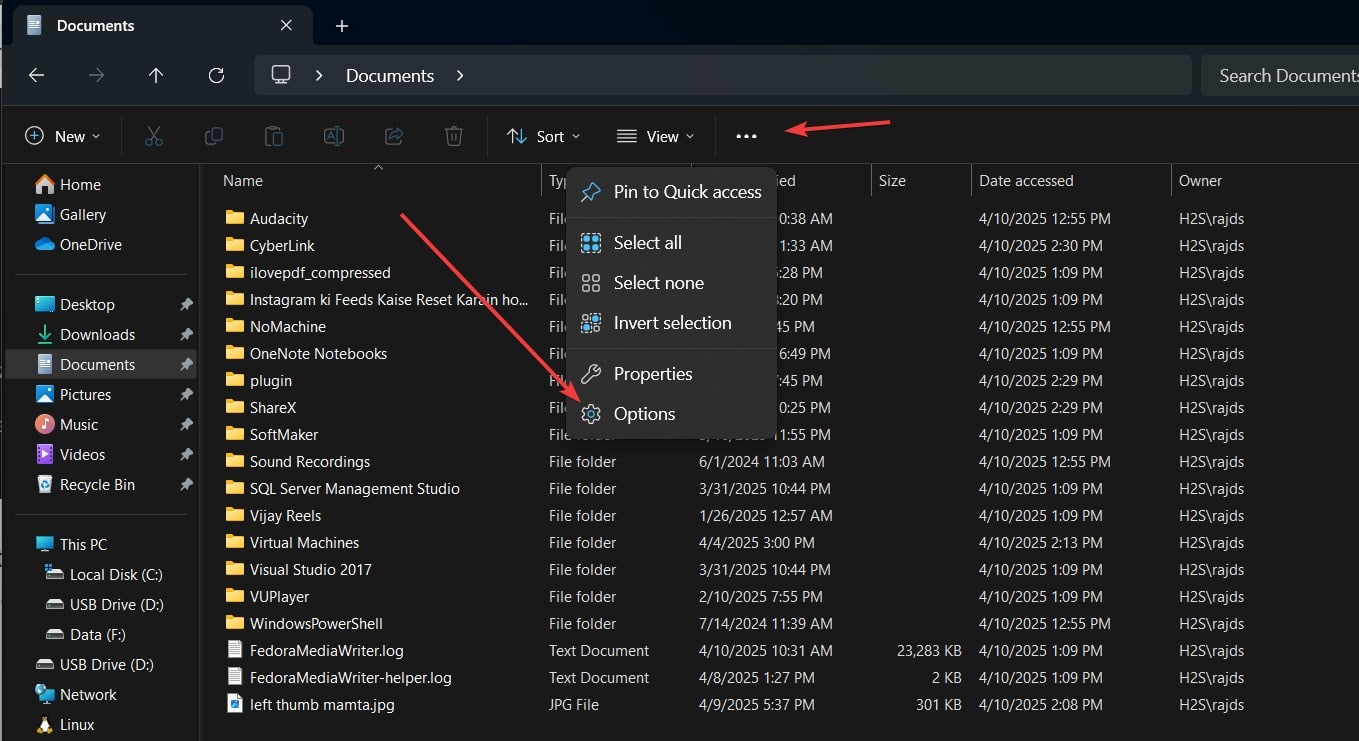Click the See more three-dots button
Viewport: 1359px width, 741px height.
746,136
